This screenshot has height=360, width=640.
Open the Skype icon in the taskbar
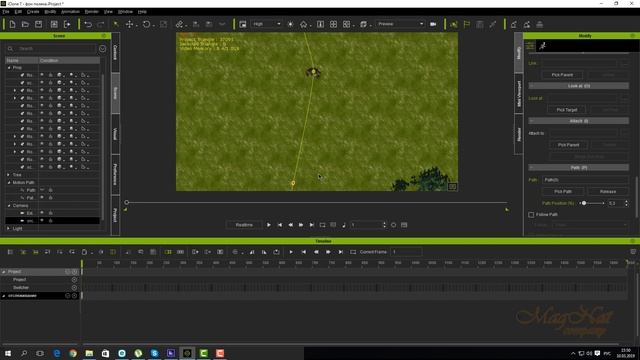pos(154,353)
